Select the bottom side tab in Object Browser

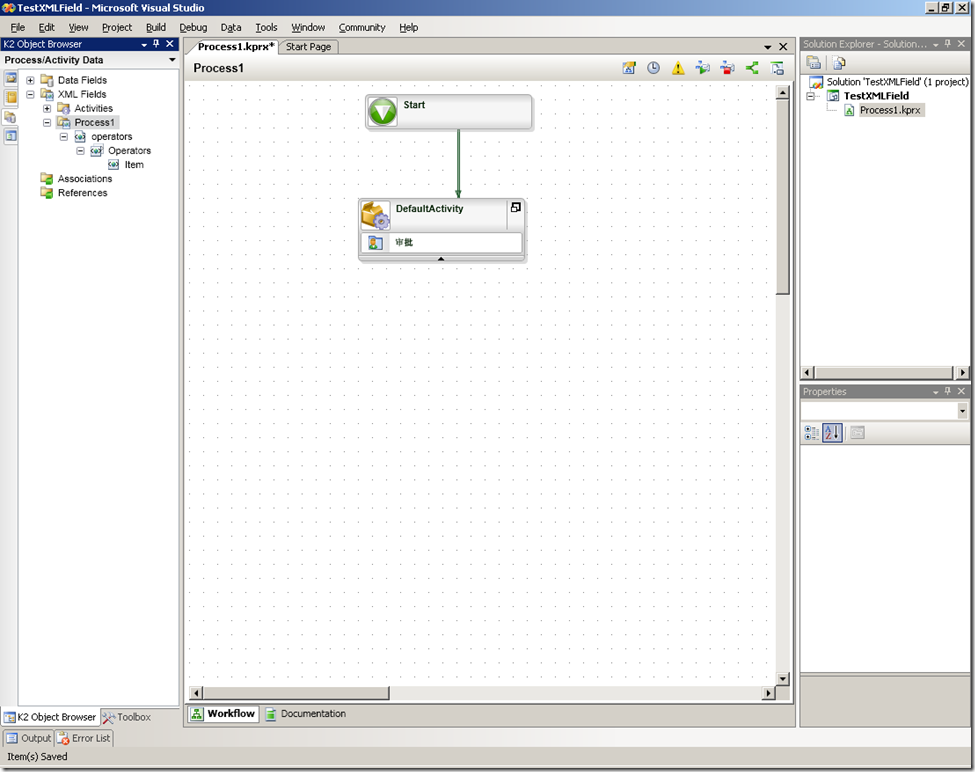pyautogui.click(x=11, y=136)
